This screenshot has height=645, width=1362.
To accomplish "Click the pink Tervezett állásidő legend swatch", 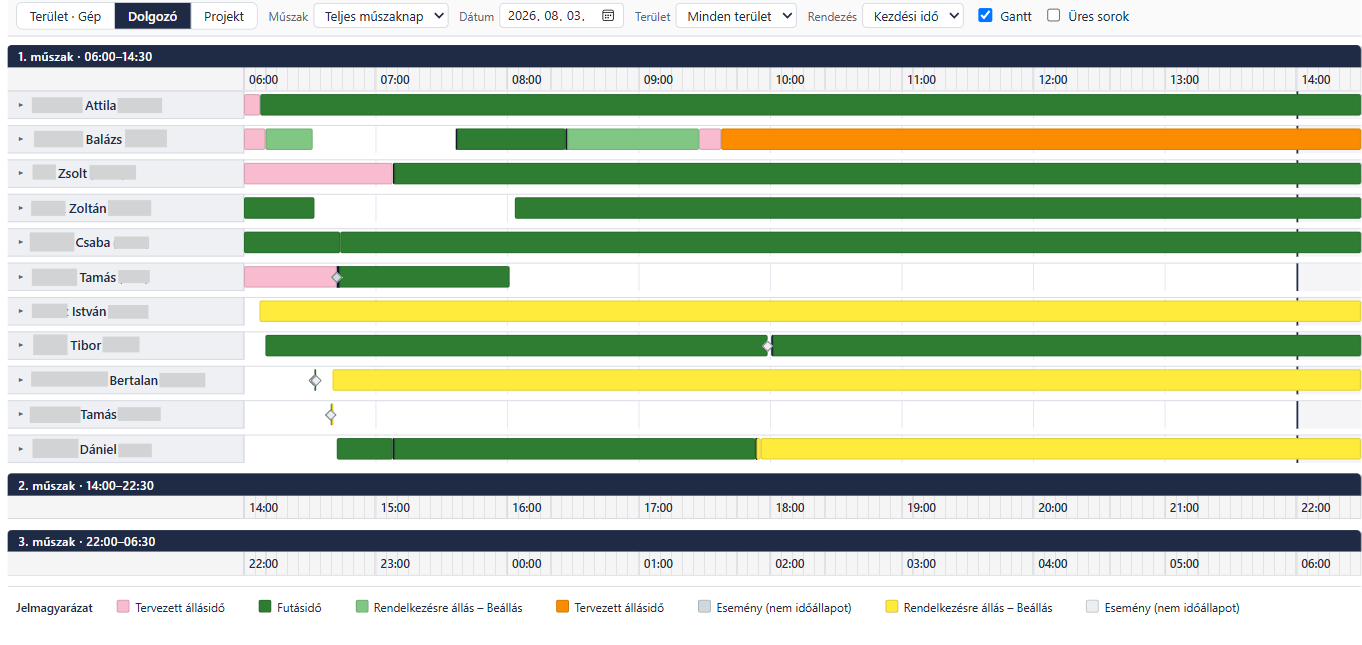I will coord(123,607).
